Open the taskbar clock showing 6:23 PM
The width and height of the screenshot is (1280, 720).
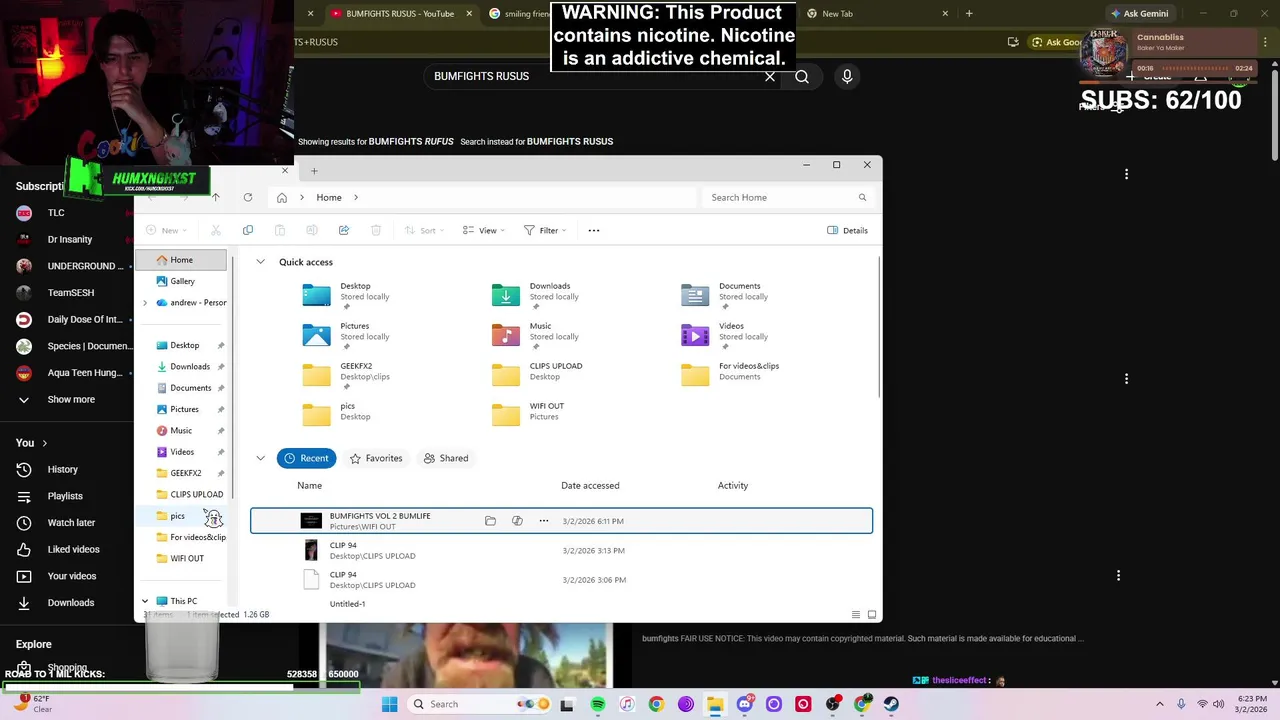pos(1252,704)
